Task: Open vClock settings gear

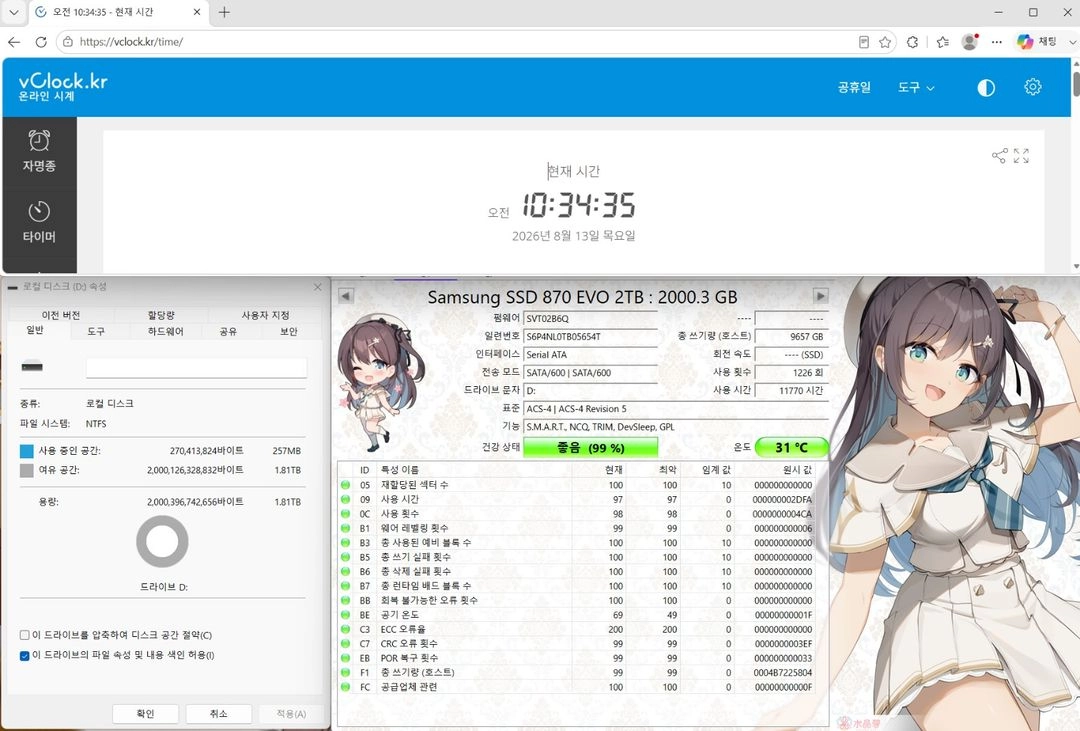Action: (x=1032, y=87)
